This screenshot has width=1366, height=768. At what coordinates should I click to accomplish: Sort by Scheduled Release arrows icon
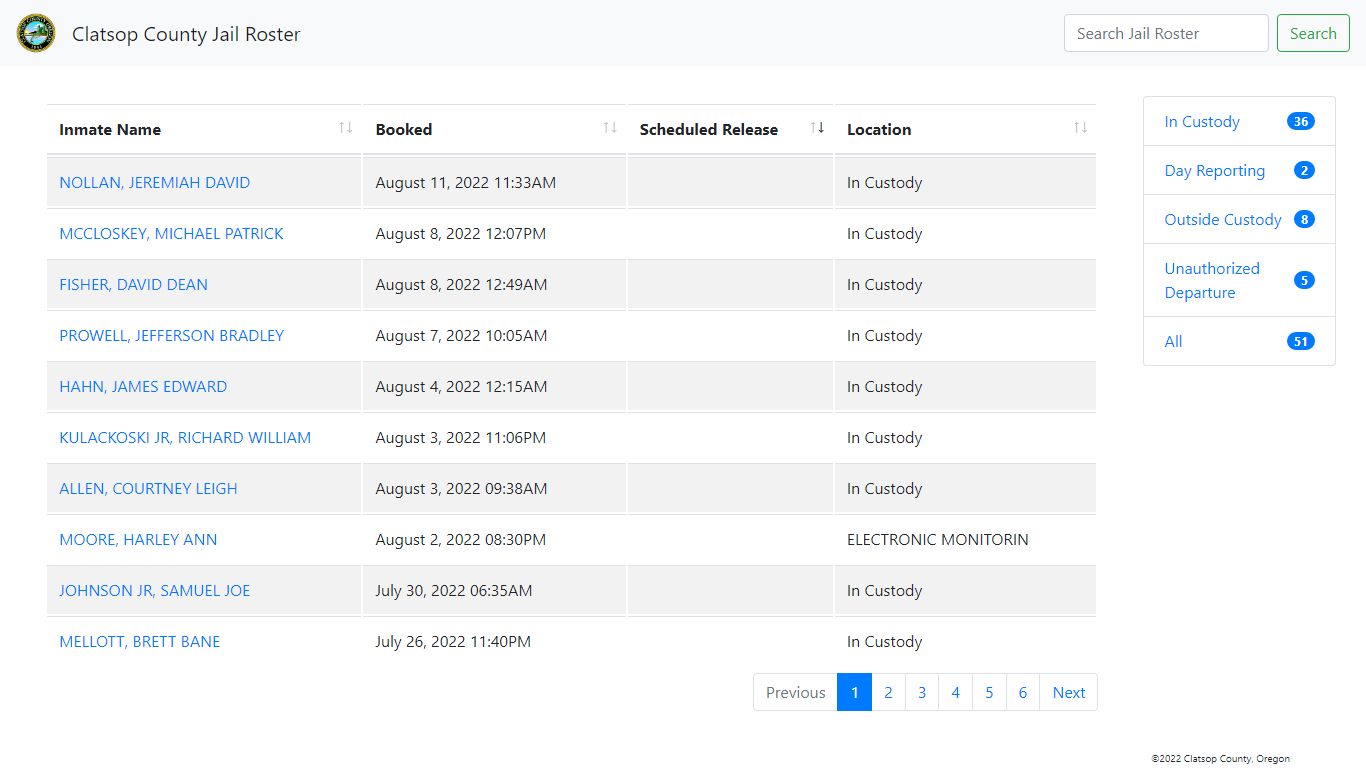[817, 128]
